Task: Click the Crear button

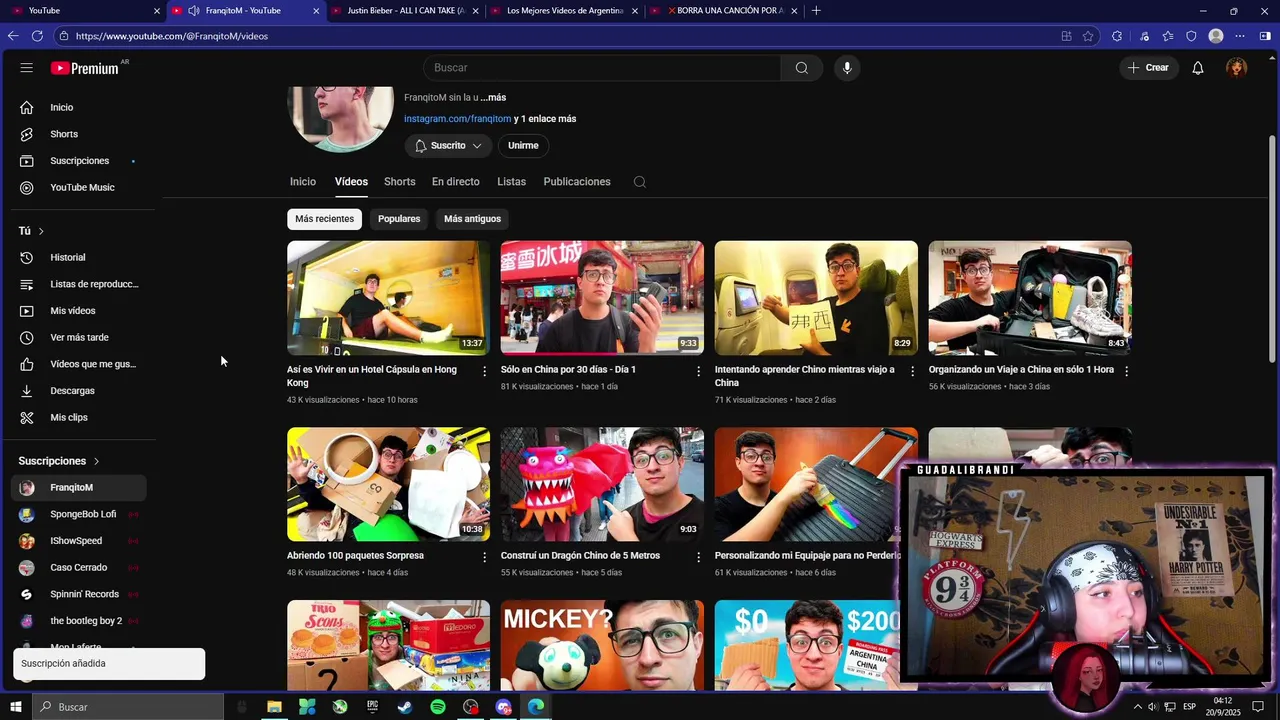Action: pos(1148,68)
